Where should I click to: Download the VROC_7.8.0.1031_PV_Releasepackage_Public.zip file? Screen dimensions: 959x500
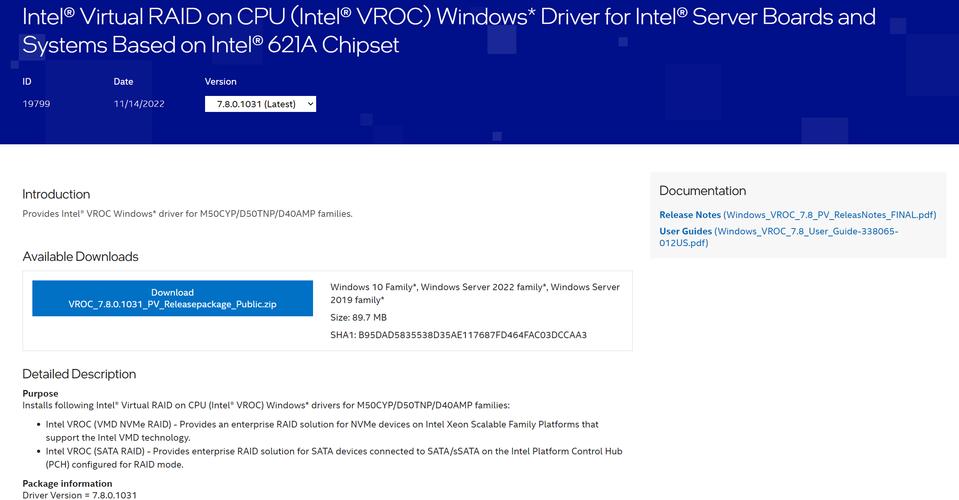(172, 298)
